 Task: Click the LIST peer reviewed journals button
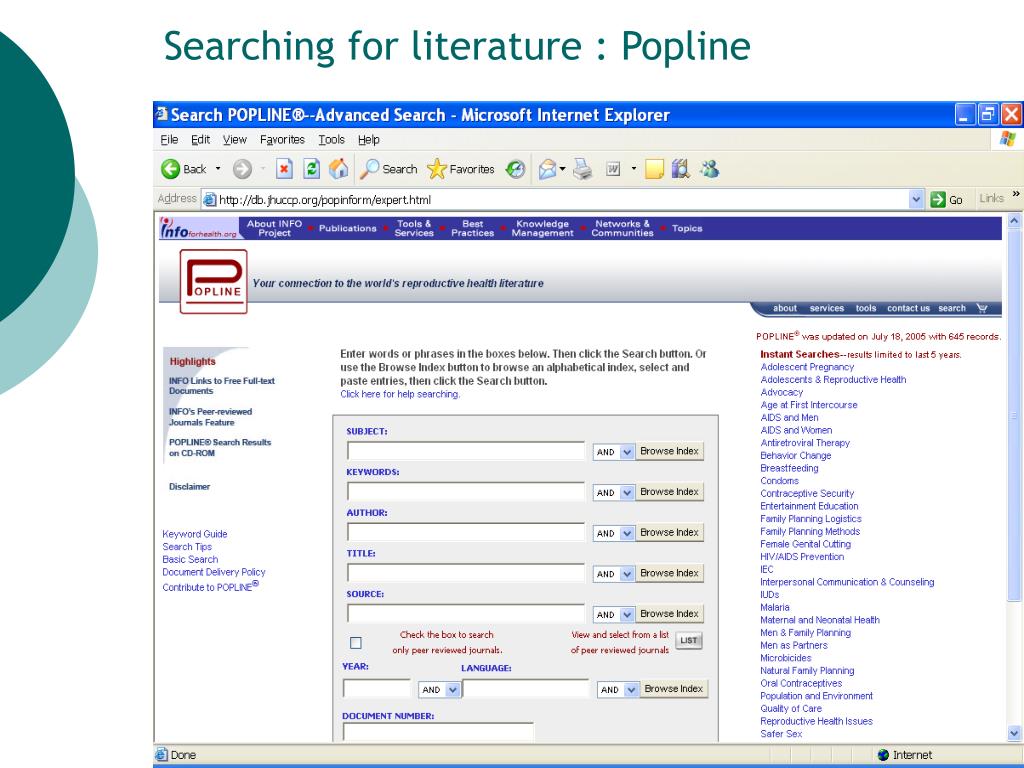689,641
